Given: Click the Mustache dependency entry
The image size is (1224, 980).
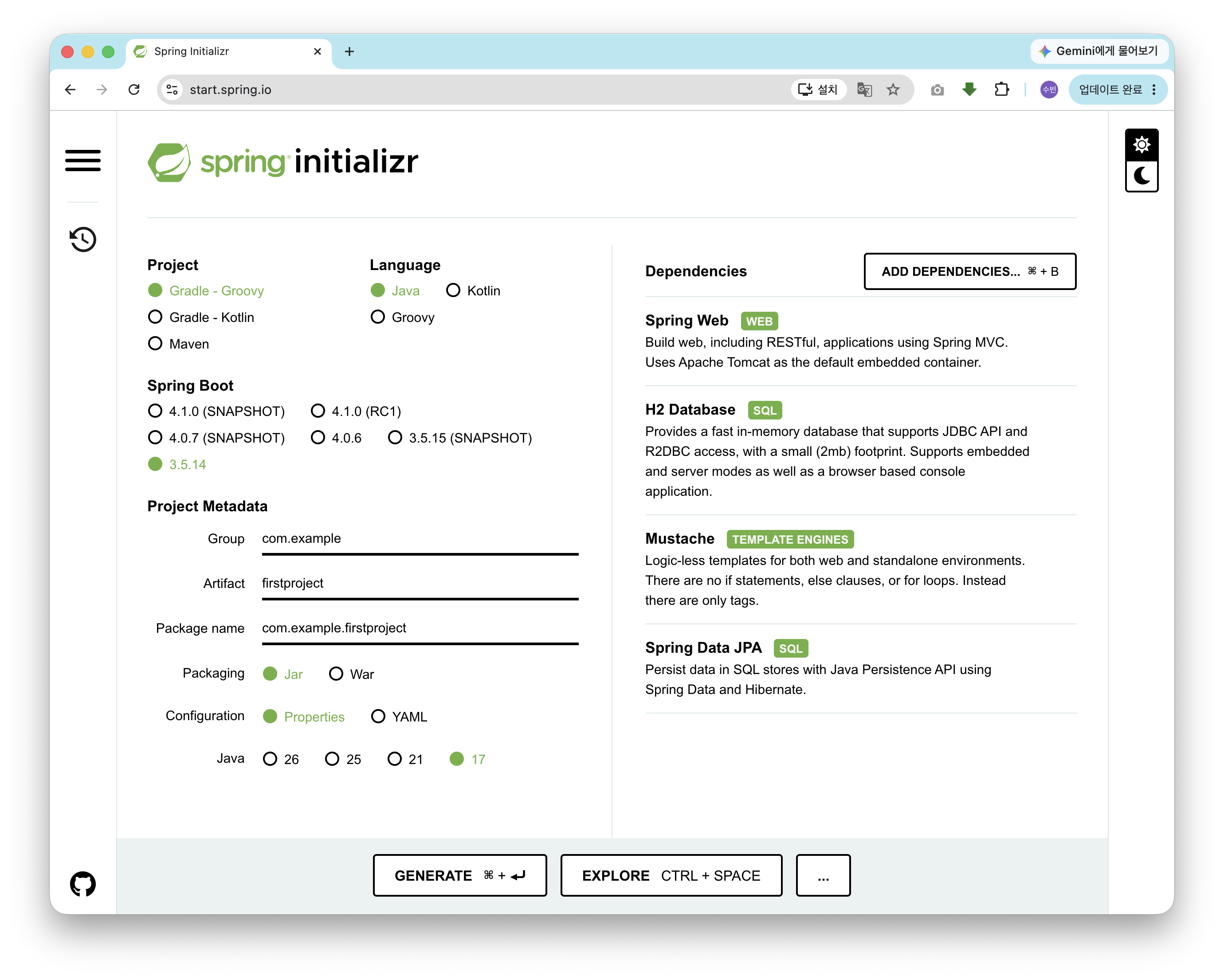Looking at the screenshot, I should point(861,569).
